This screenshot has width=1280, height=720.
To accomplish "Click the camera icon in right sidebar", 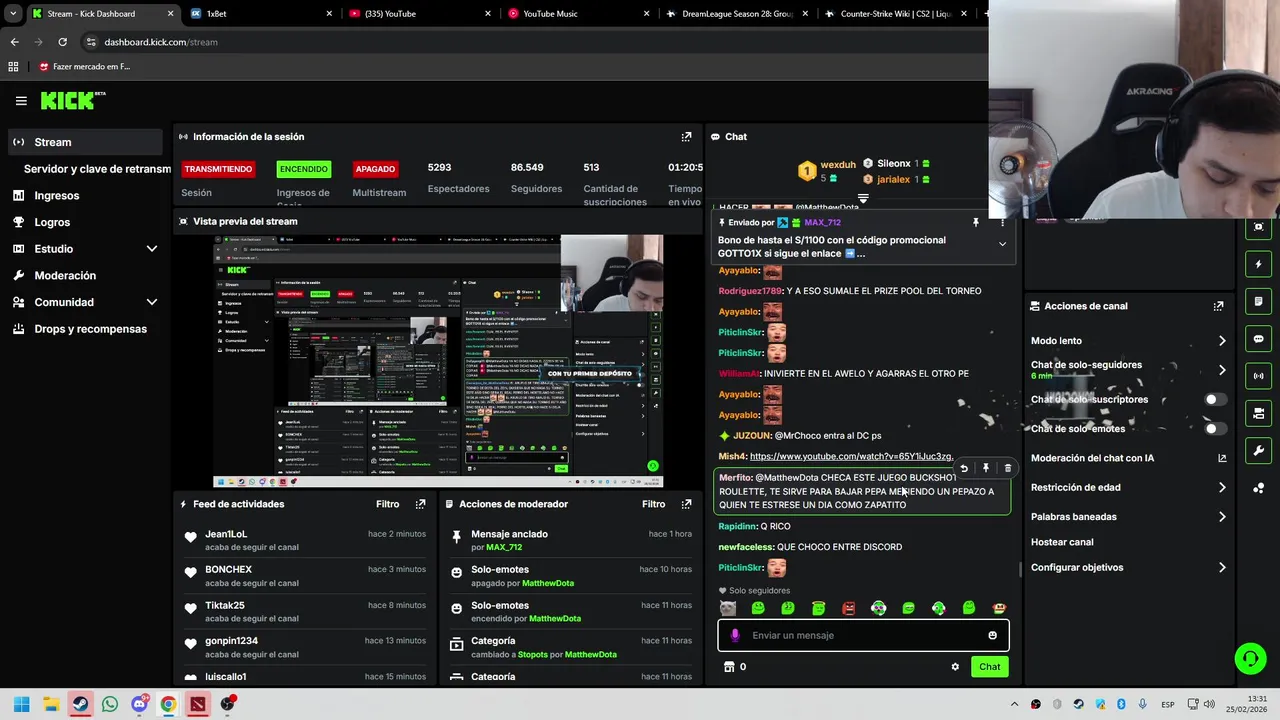I will tap(1258, 413).
